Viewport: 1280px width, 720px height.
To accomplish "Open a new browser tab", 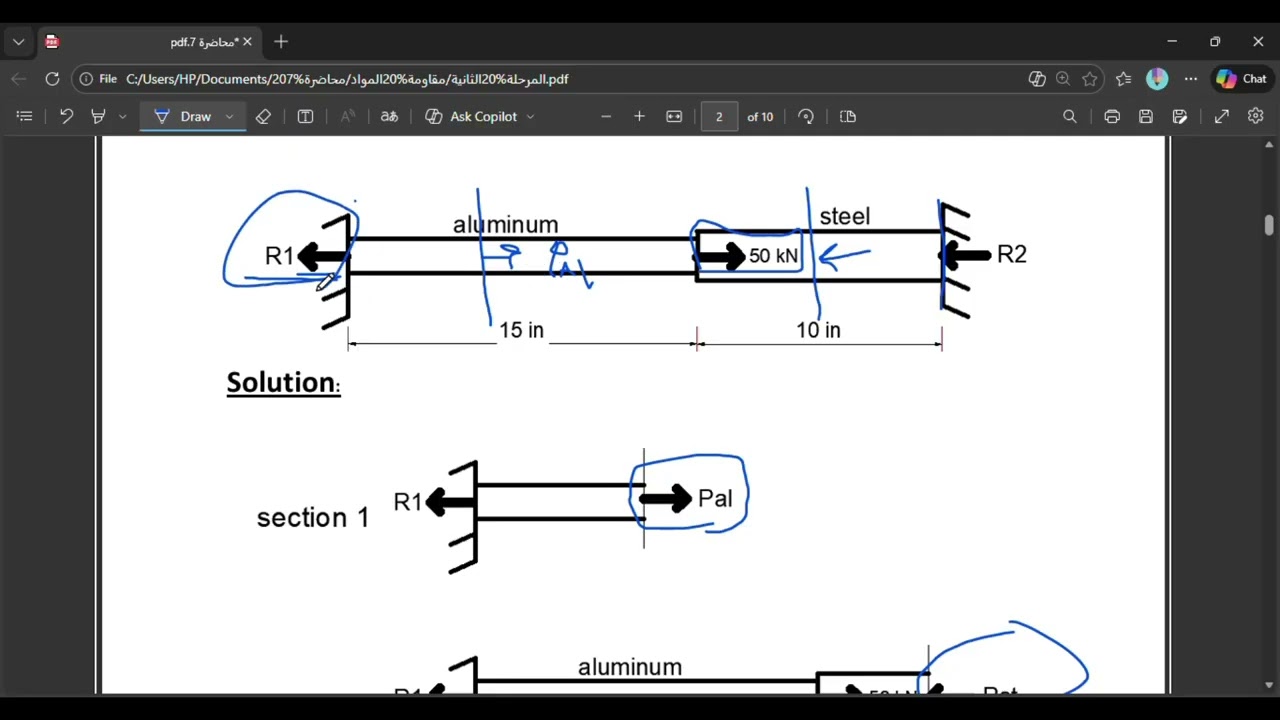I will pos(281,42).
